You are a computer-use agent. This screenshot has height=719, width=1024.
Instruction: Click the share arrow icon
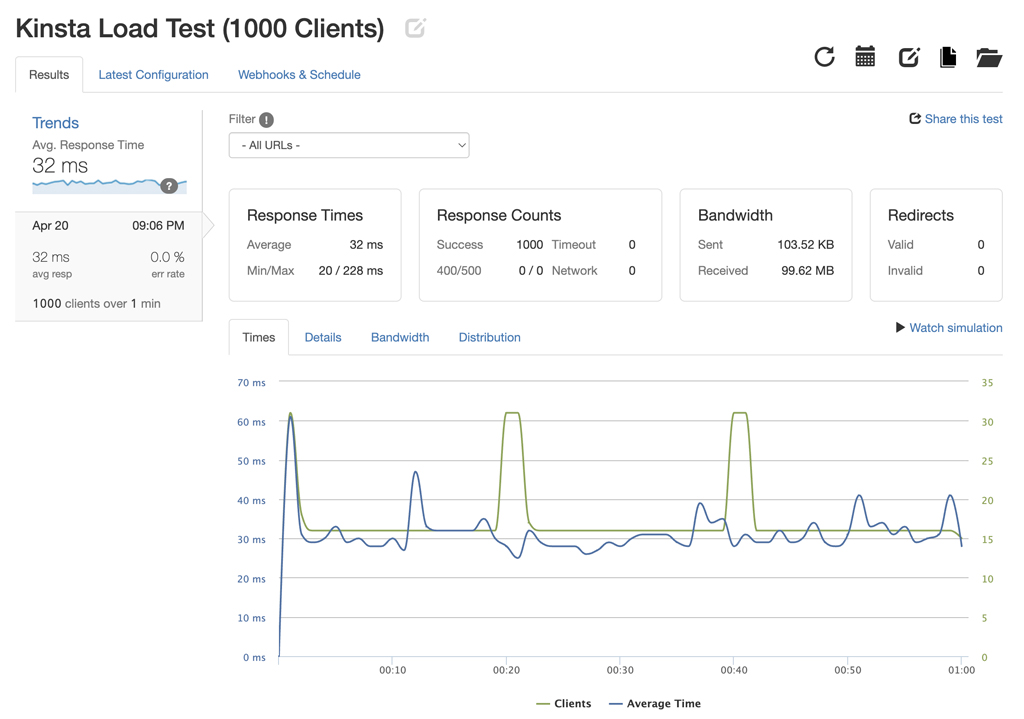coord(915,118)
